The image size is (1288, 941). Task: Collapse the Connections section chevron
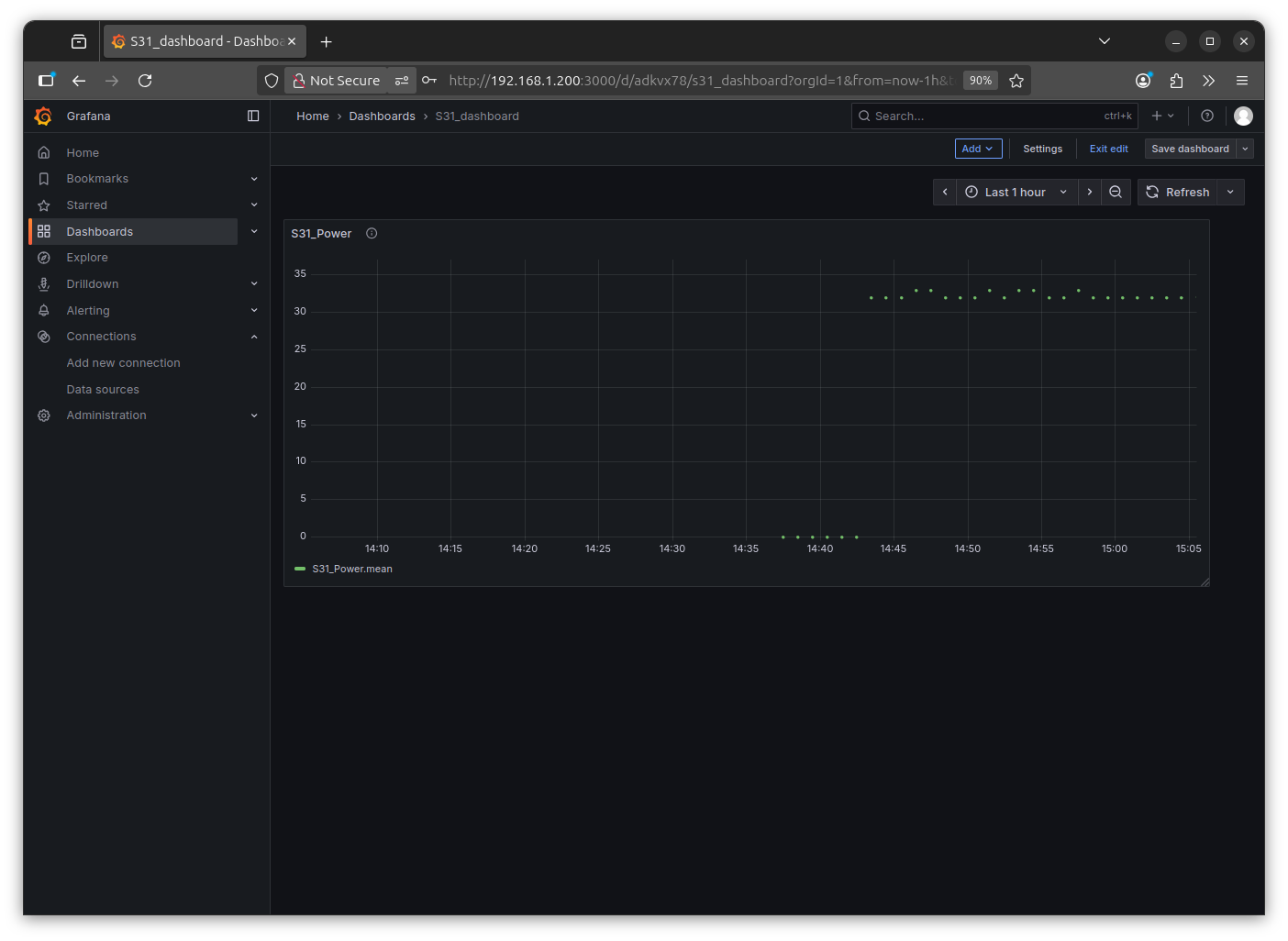click(x=254, y=337)
